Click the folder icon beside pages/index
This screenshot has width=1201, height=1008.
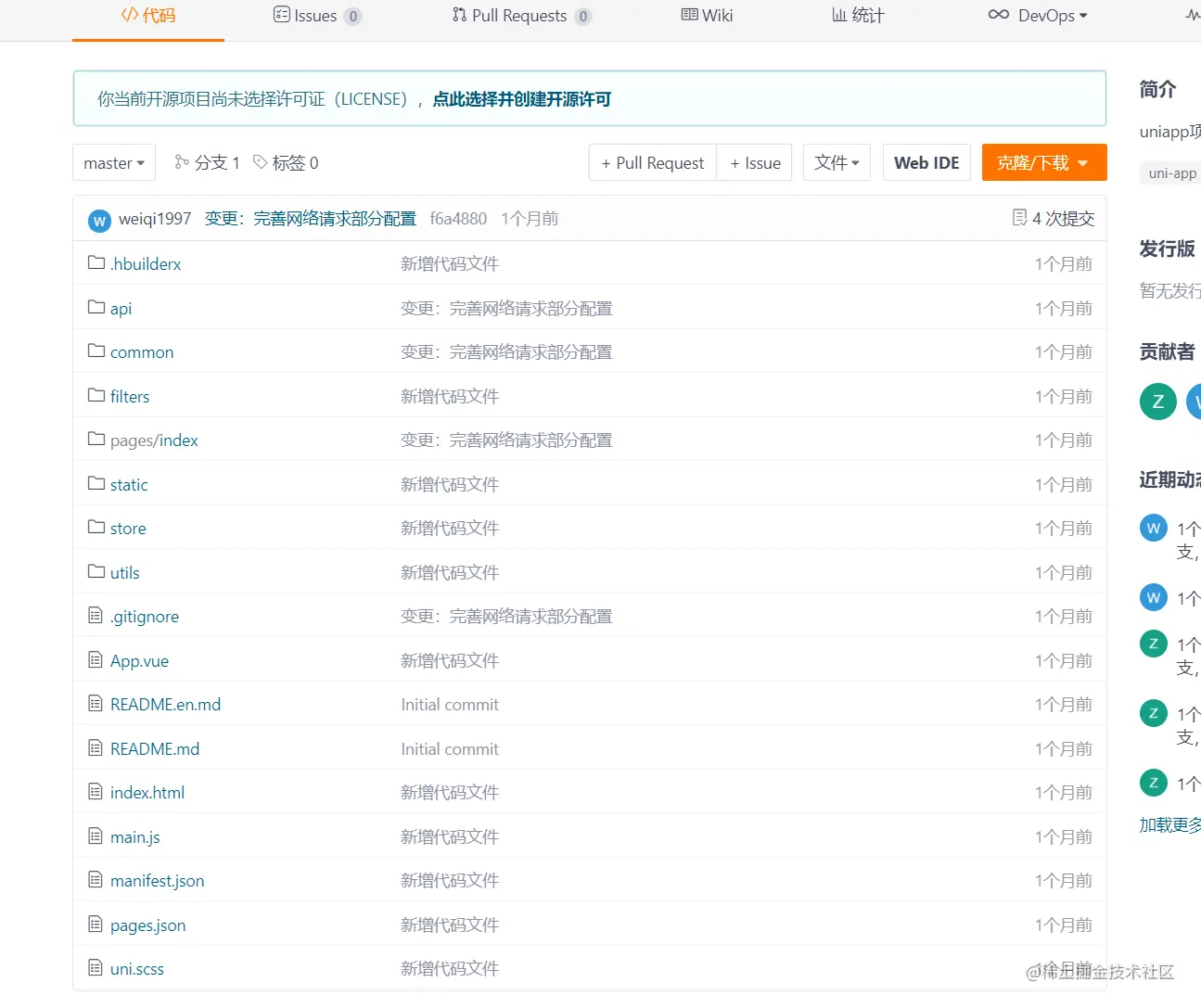(96, 439)
